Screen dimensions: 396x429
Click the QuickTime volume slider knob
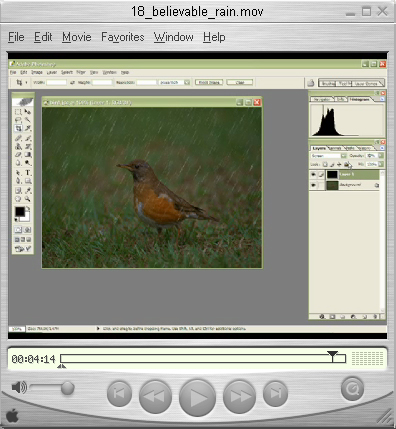coord(68,388)
